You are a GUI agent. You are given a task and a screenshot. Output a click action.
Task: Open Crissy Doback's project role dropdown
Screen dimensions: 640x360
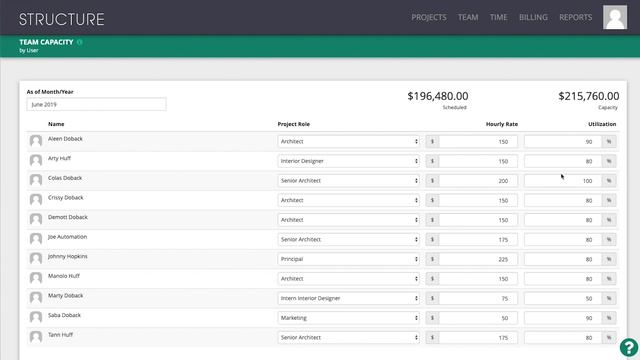[x=349, y=200]
